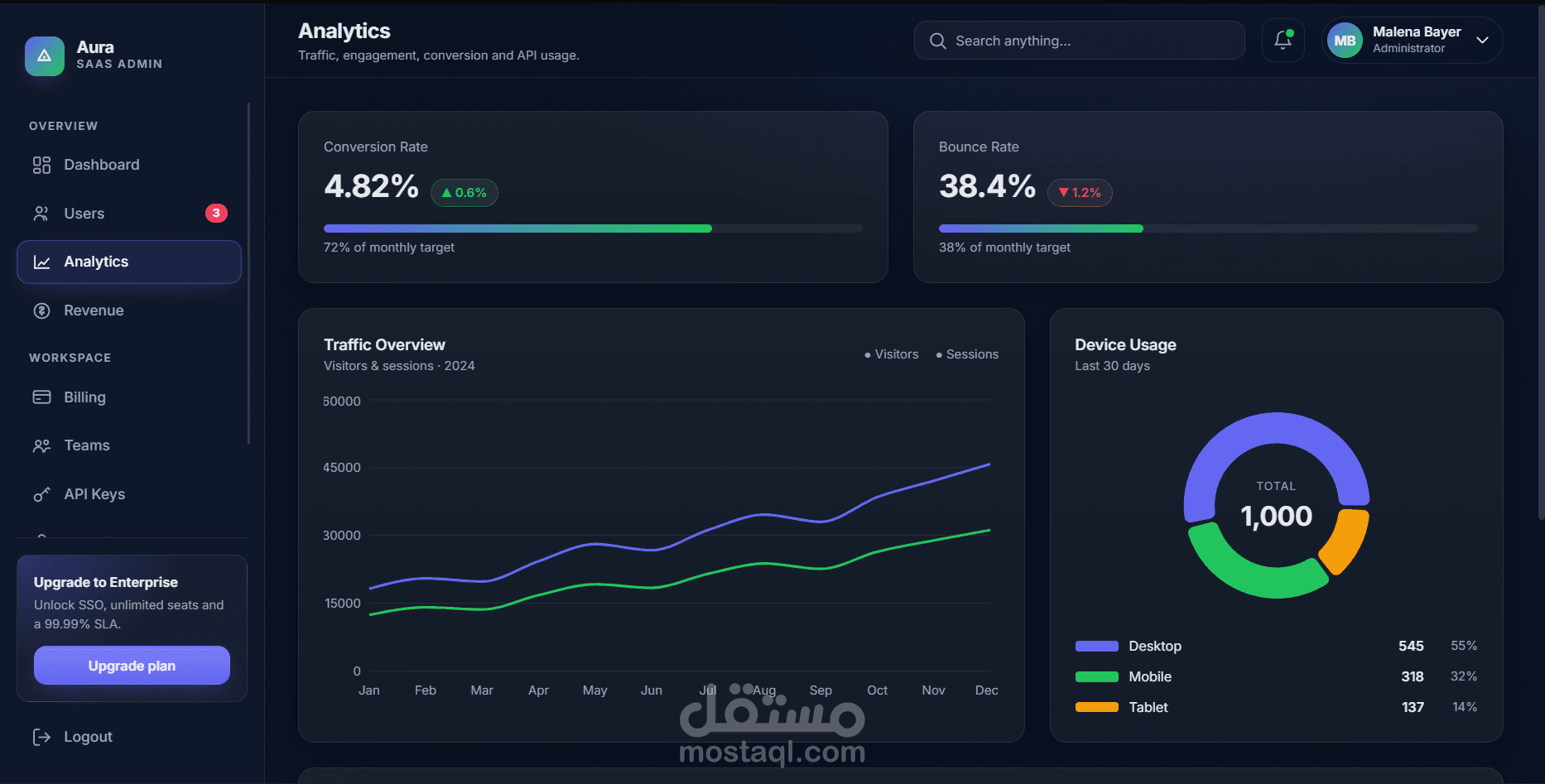The image size is (1545, 784).
Task: Click the search magnifier icon
Action: [937, 41]
